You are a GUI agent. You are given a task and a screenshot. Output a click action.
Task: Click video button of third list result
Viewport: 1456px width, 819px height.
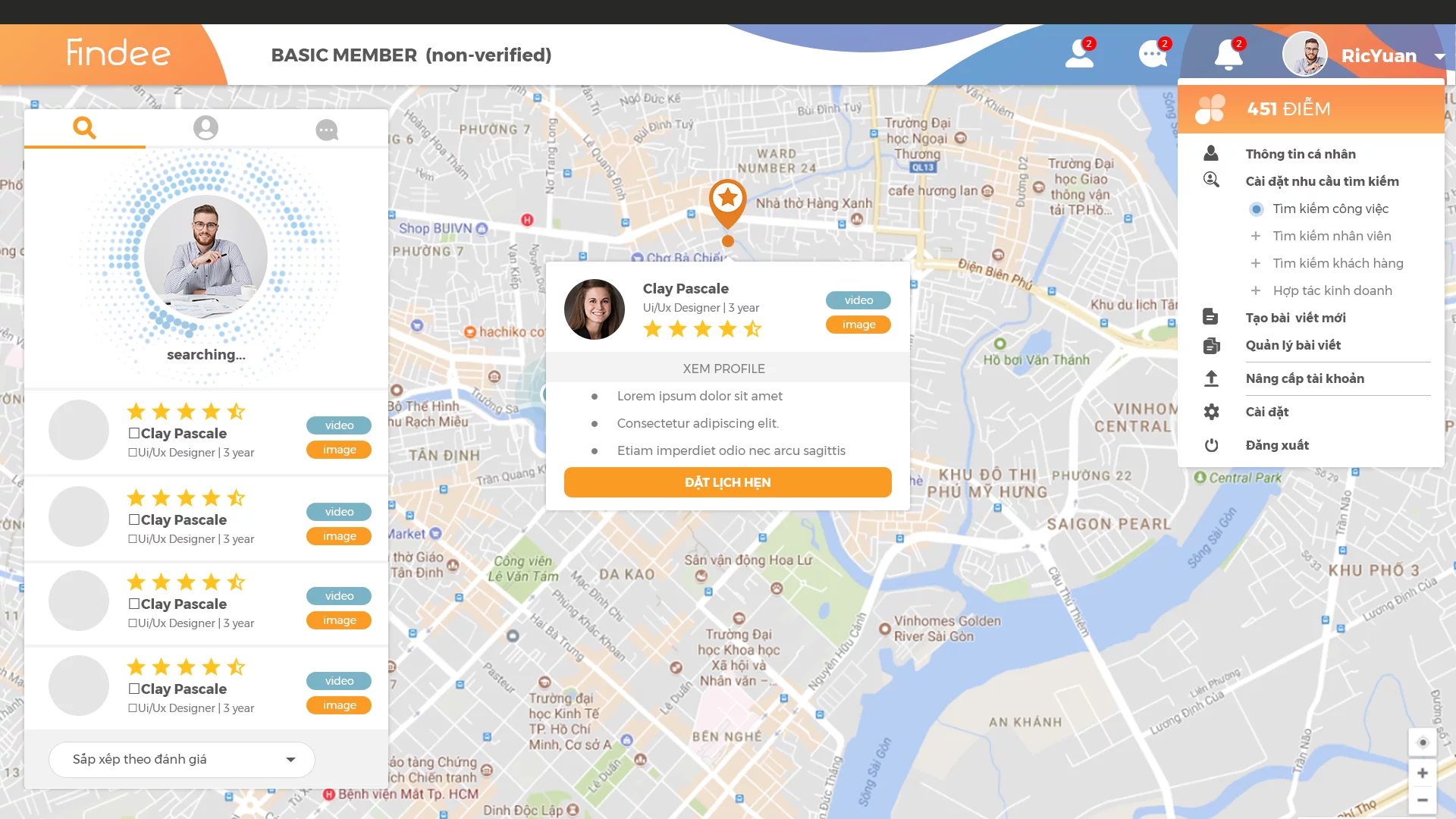[339, 596]
